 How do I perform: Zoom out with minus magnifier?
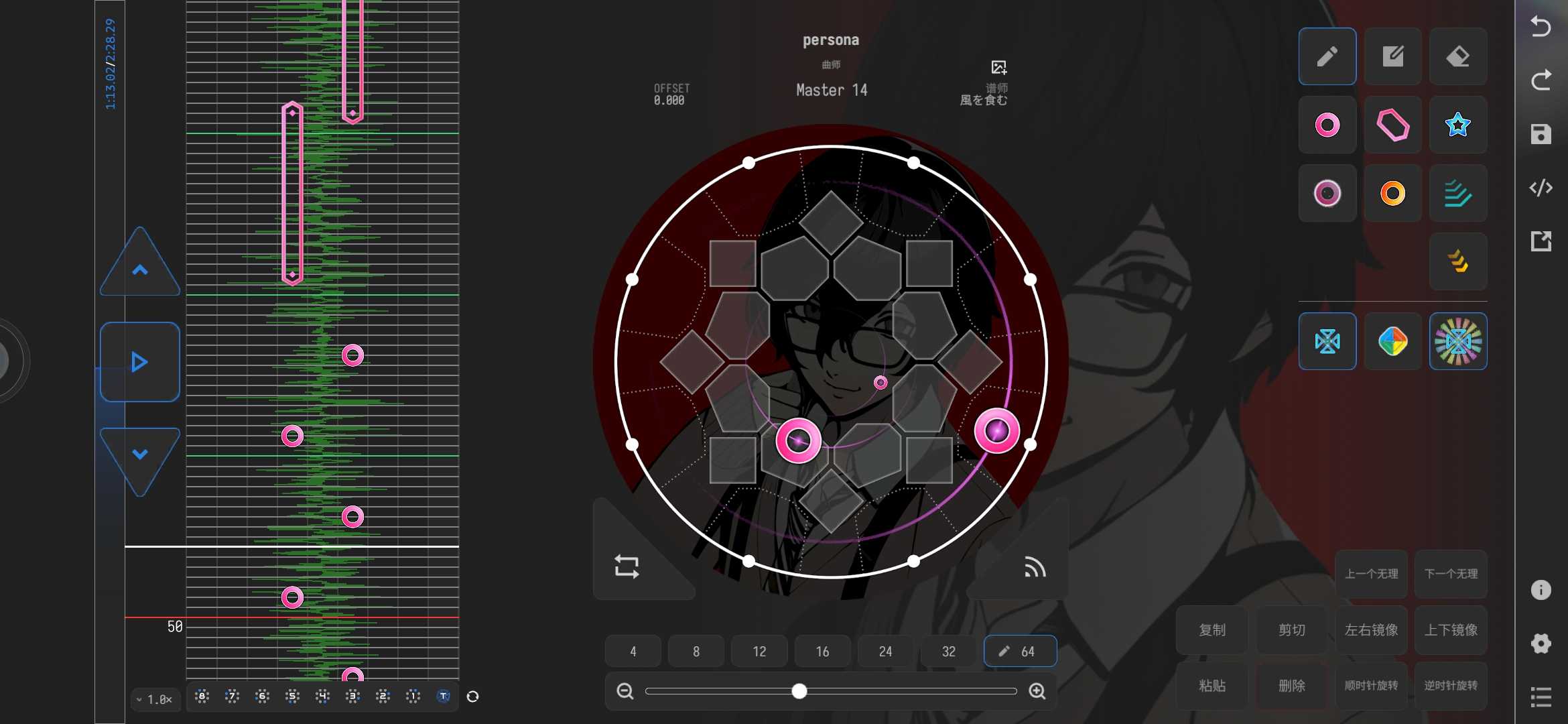coord(625,691)
